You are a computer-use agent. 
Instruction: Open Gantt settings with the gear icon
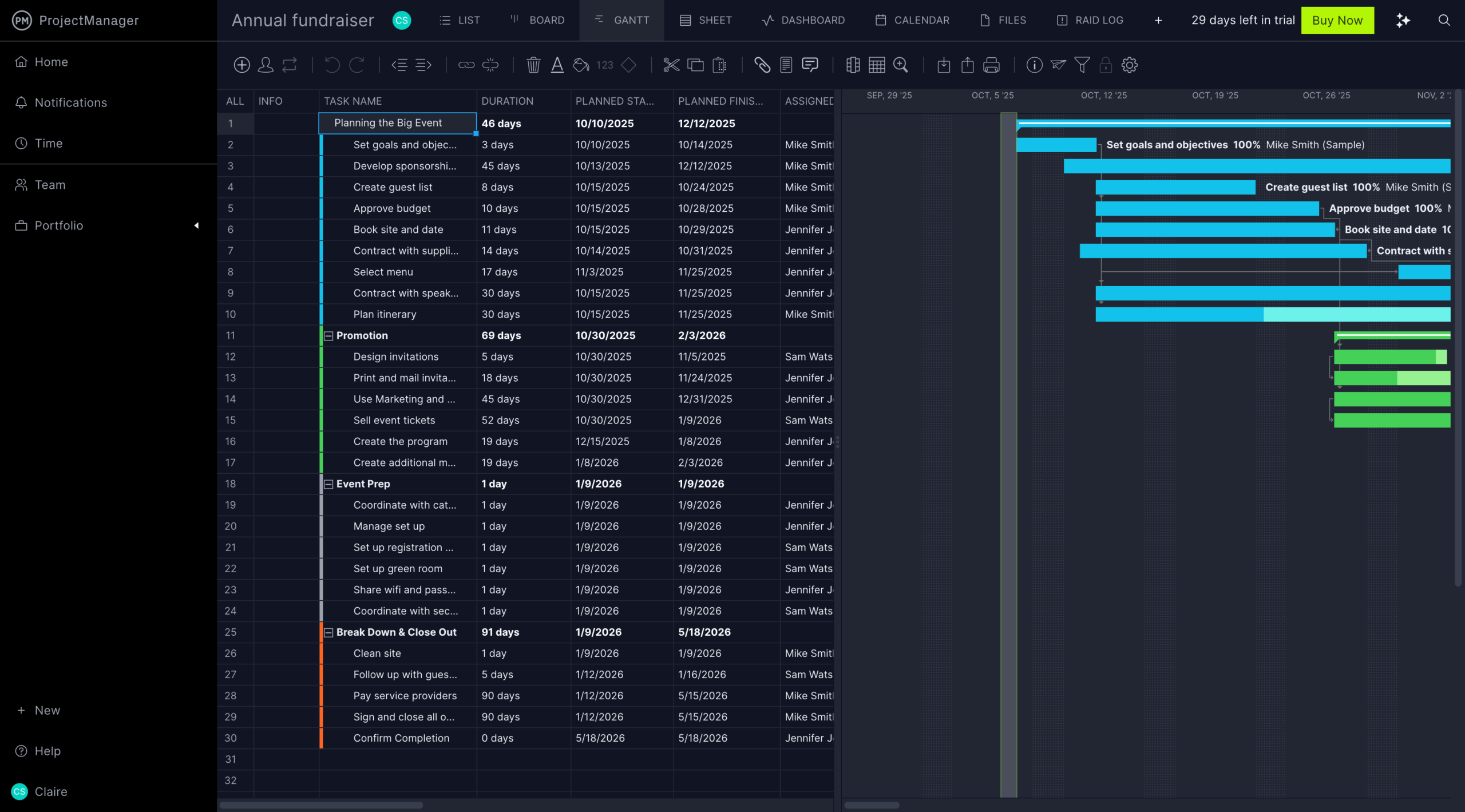tap(1130, 65)
